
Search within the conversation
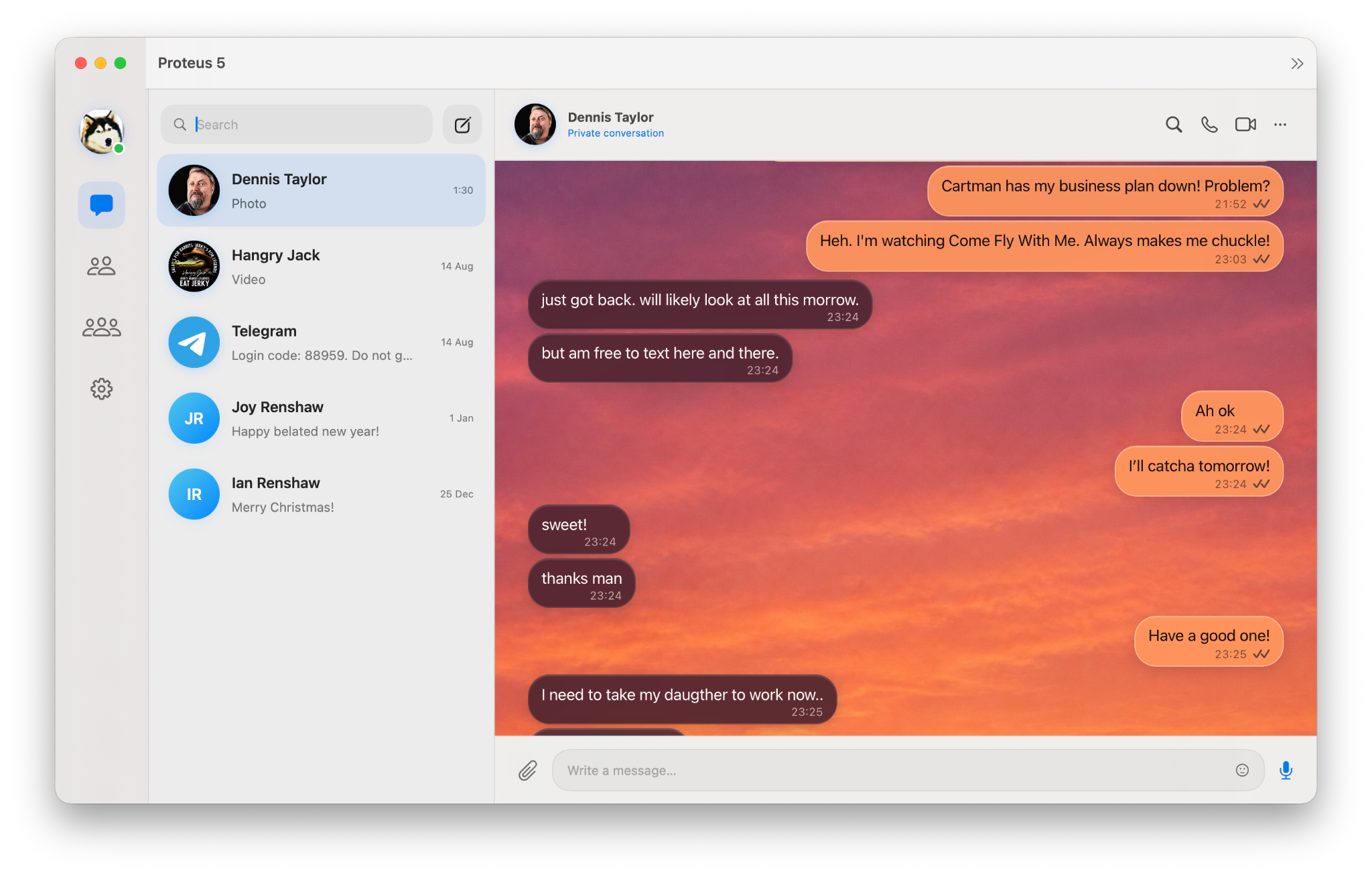pyautogui.click(x=1173, y=125)
